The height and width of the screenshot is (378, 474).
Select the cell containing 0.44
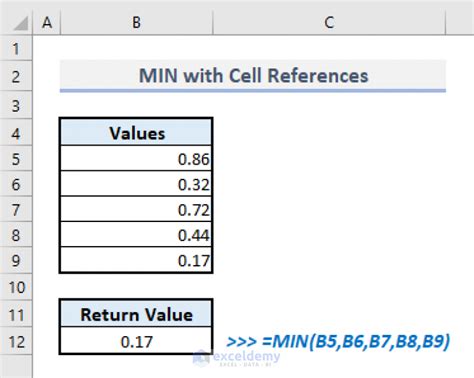(x=136, y=235)
